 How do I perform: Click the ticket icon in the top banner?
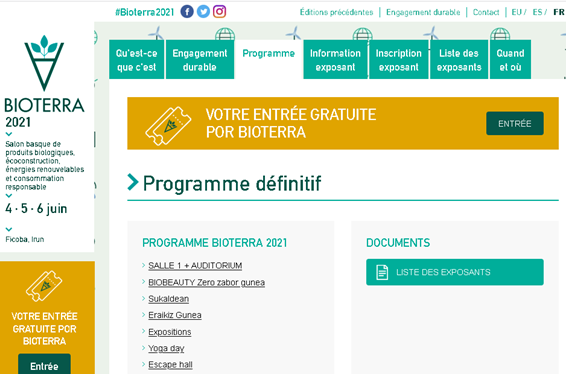[x=168, y=126]
